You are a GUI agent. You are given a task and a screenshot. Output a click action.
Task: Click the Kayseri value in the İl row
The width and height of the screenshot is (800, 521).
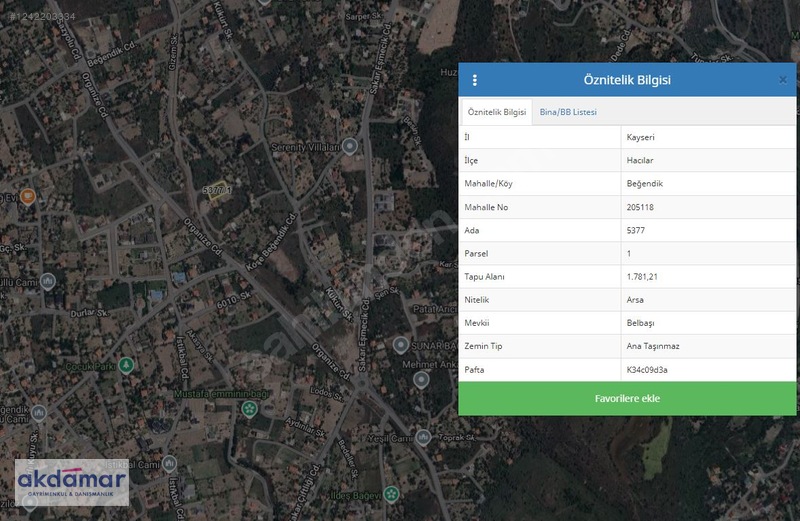pos(640,137)
